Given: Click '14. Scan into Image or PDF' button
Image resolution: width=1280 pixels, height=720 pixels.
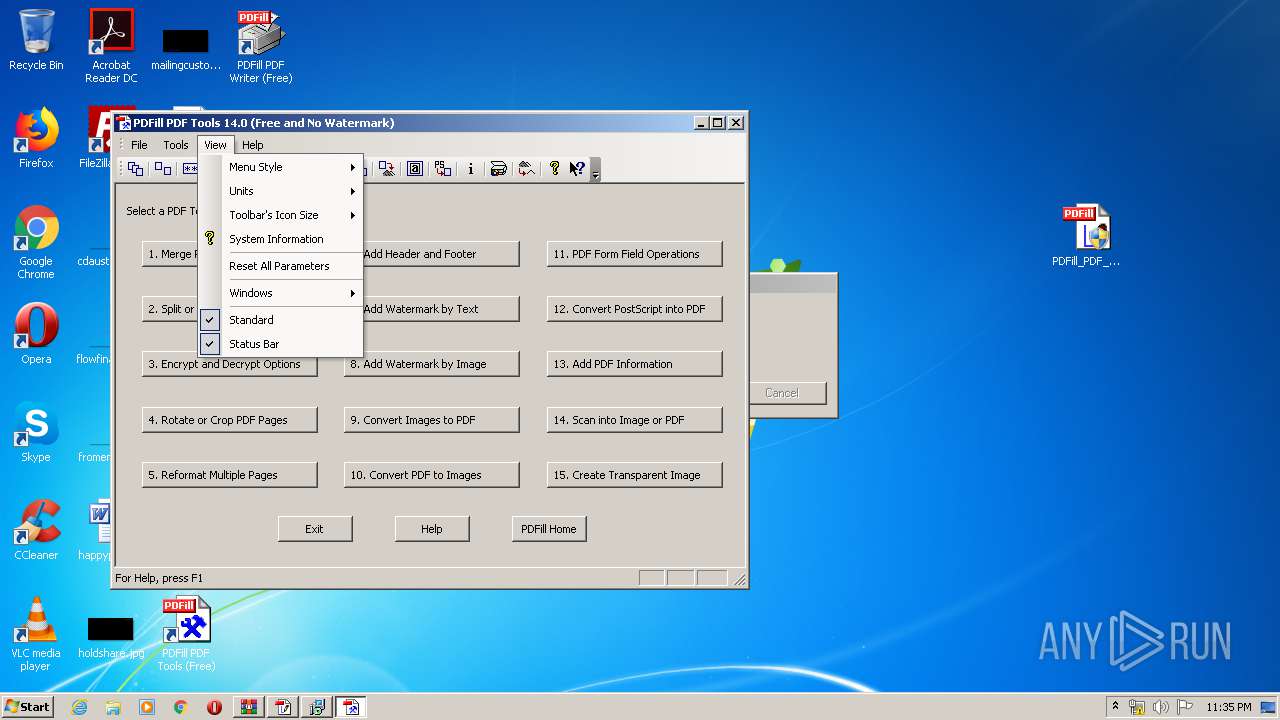Looking at the screenshot, I should click(635, 420).
